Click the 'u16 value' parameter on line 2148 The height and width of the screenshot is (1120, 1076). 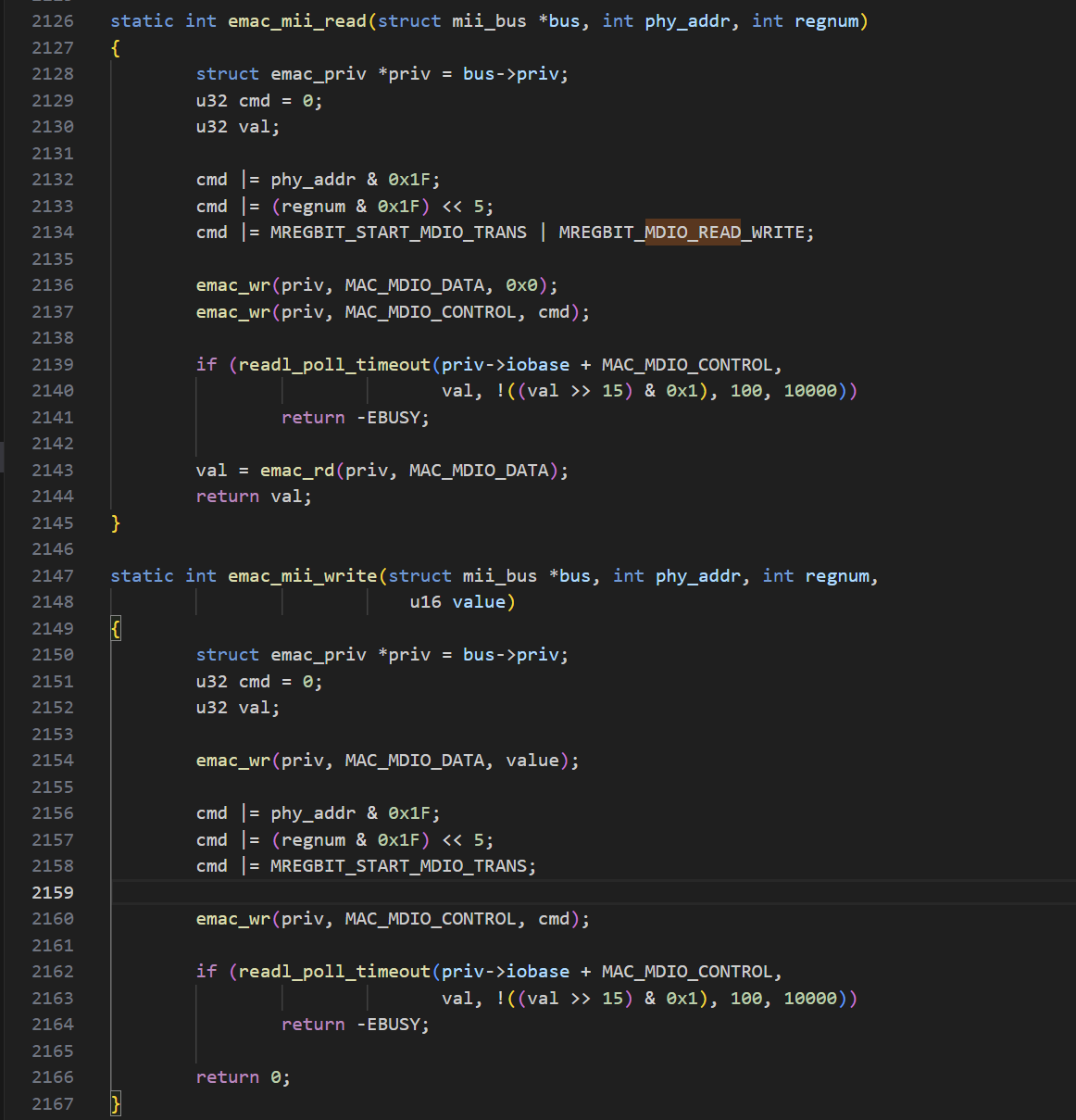point(457,602)
